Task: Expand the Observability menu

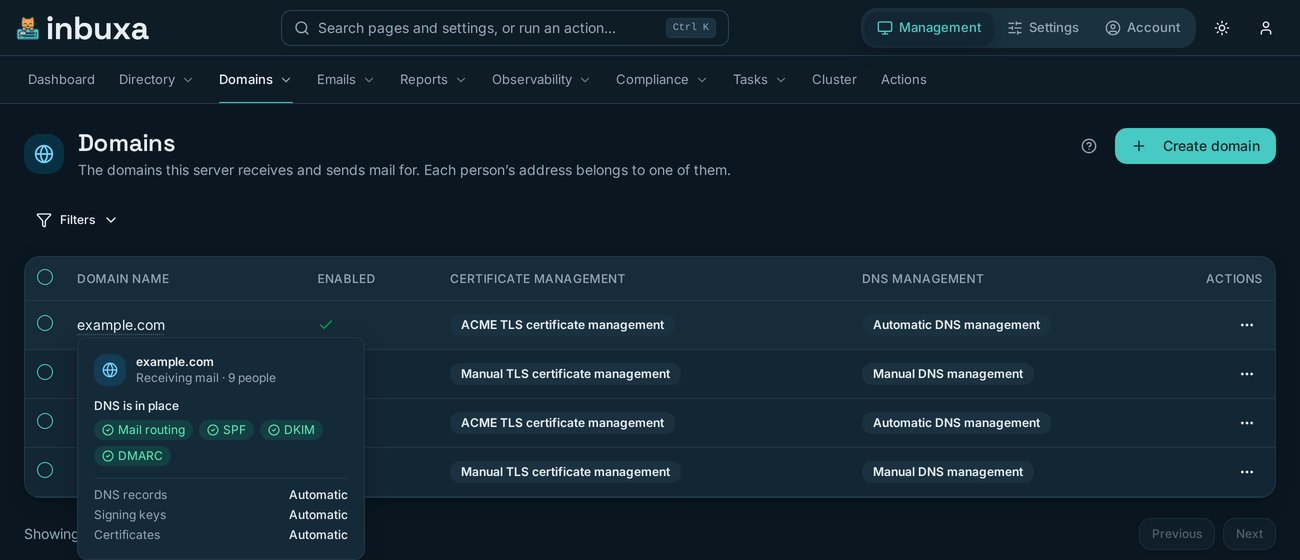Action: [542, 80]
